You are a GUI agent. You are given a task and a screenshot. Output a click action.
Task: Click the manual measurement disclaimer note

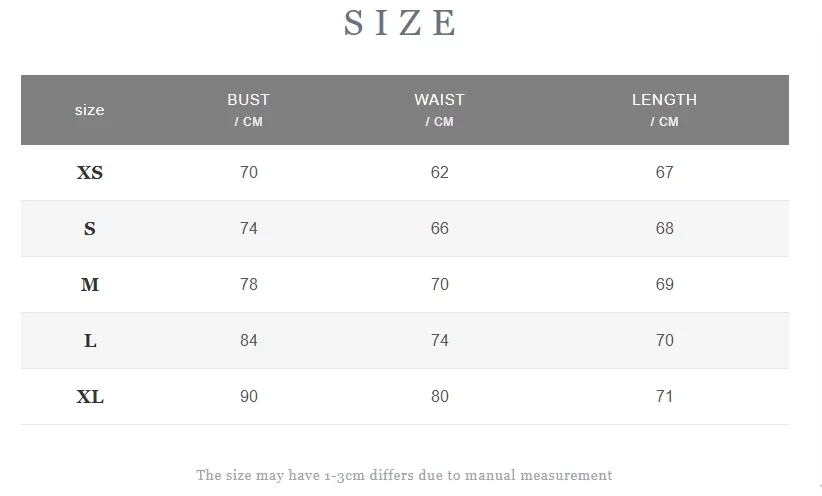click(x=404, y=475)
